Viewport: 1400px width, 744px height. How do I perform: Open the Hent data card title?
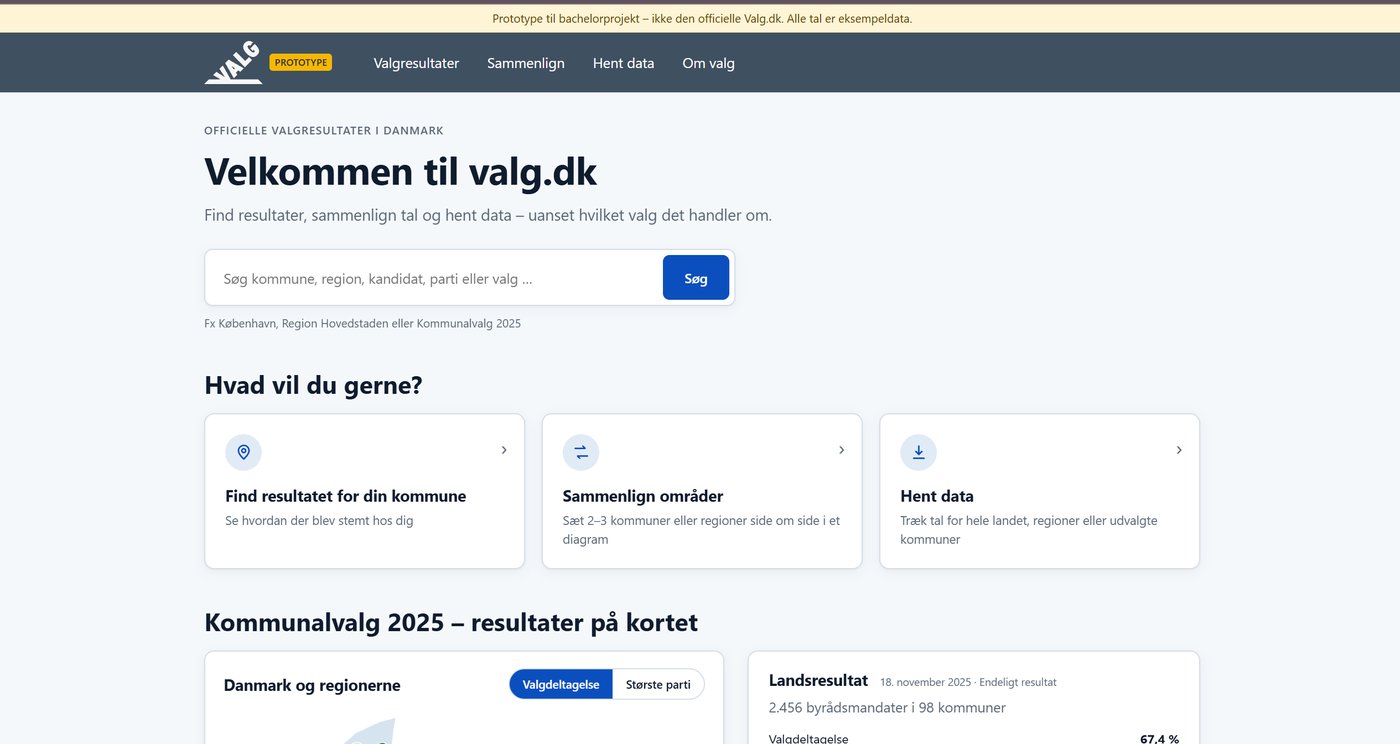(x=937, y=496)
